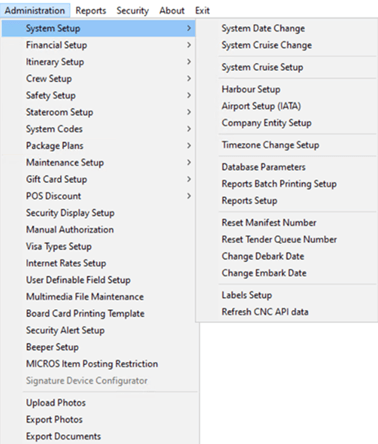
Task: Click Refresh CNC API data
Action: click(x=287, y=312)
